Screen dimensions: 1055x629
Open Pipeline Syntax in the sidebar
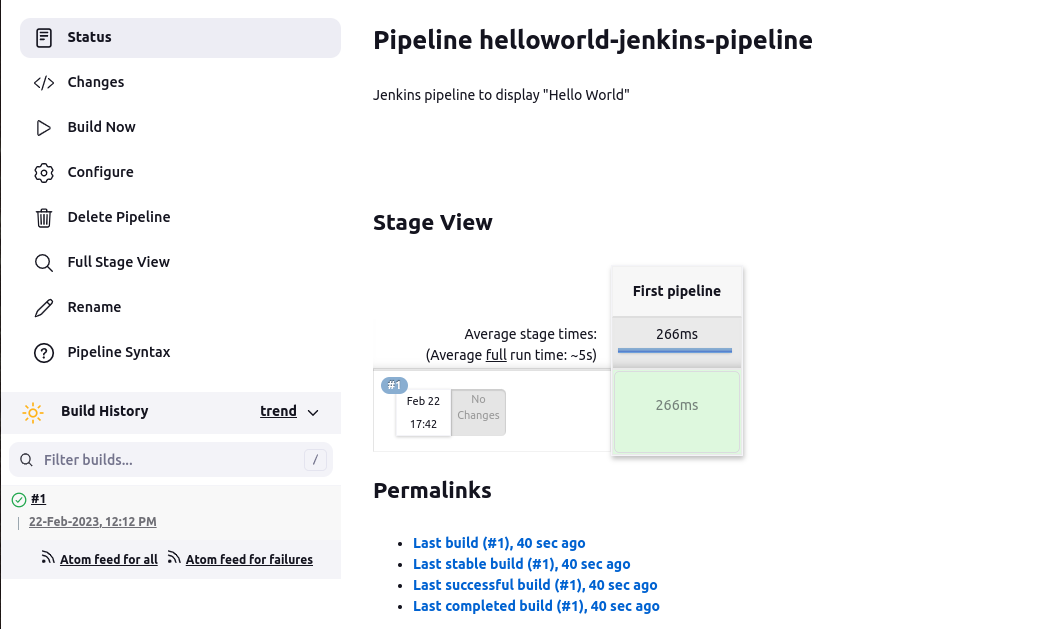coord(180,353)
